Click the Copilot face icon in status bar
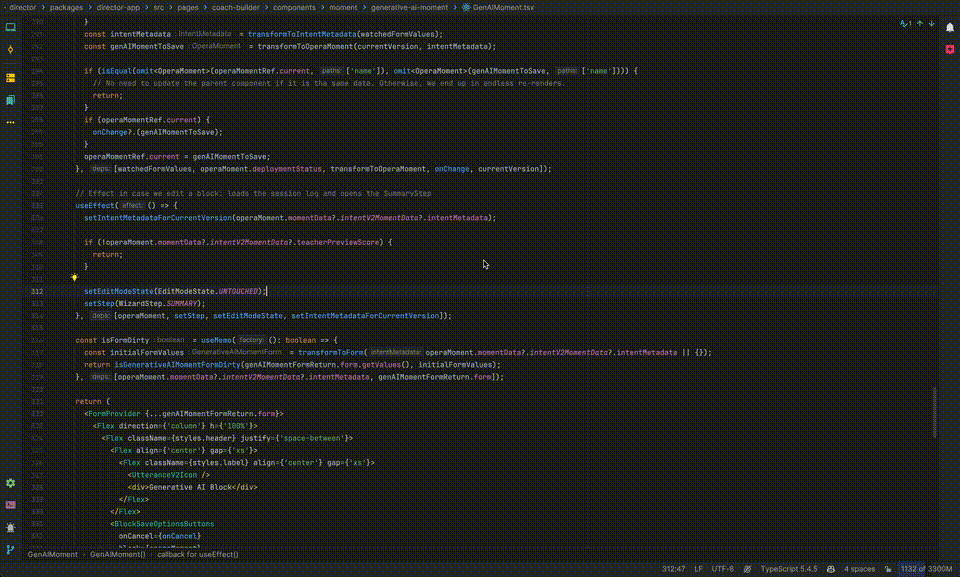The image size is (960, 577). (831, 569)
